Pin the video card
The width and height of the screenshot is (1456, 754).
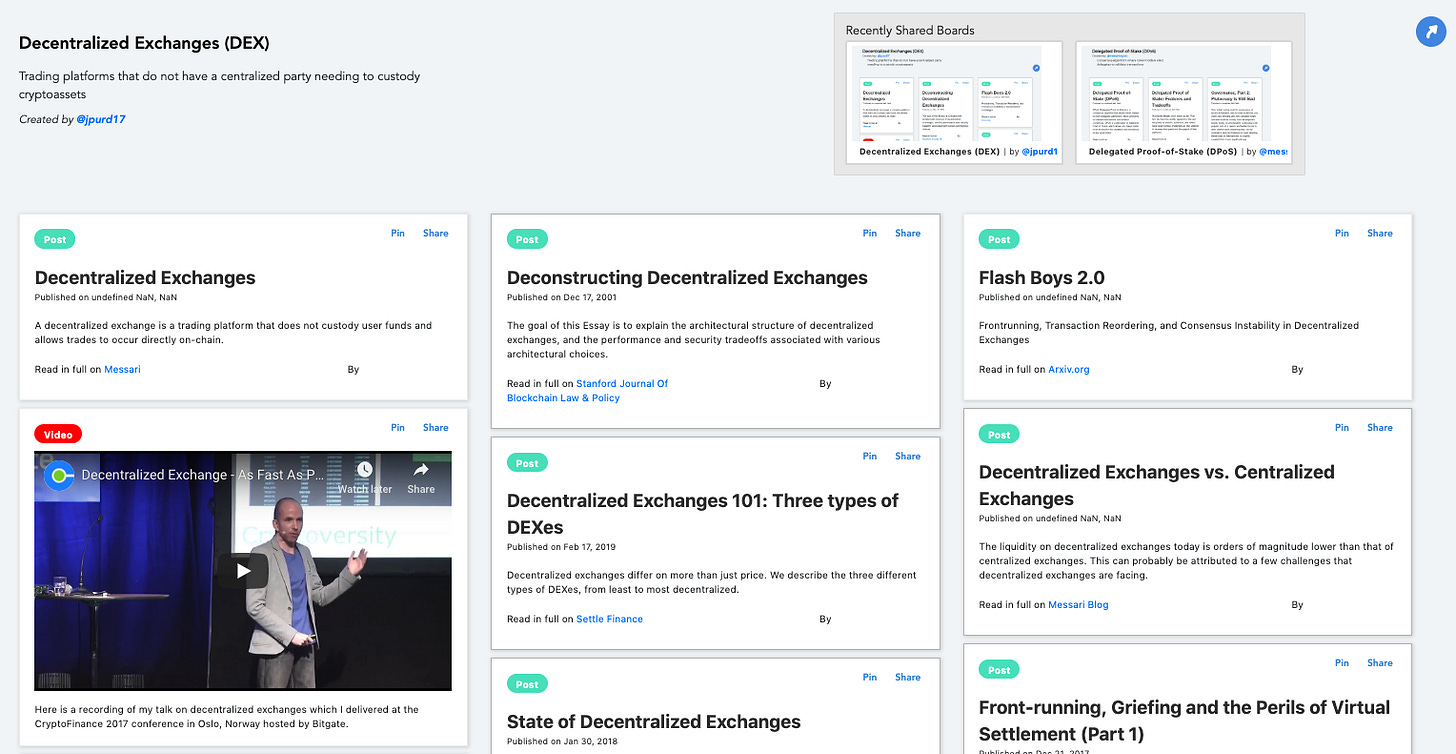[398, 427]
